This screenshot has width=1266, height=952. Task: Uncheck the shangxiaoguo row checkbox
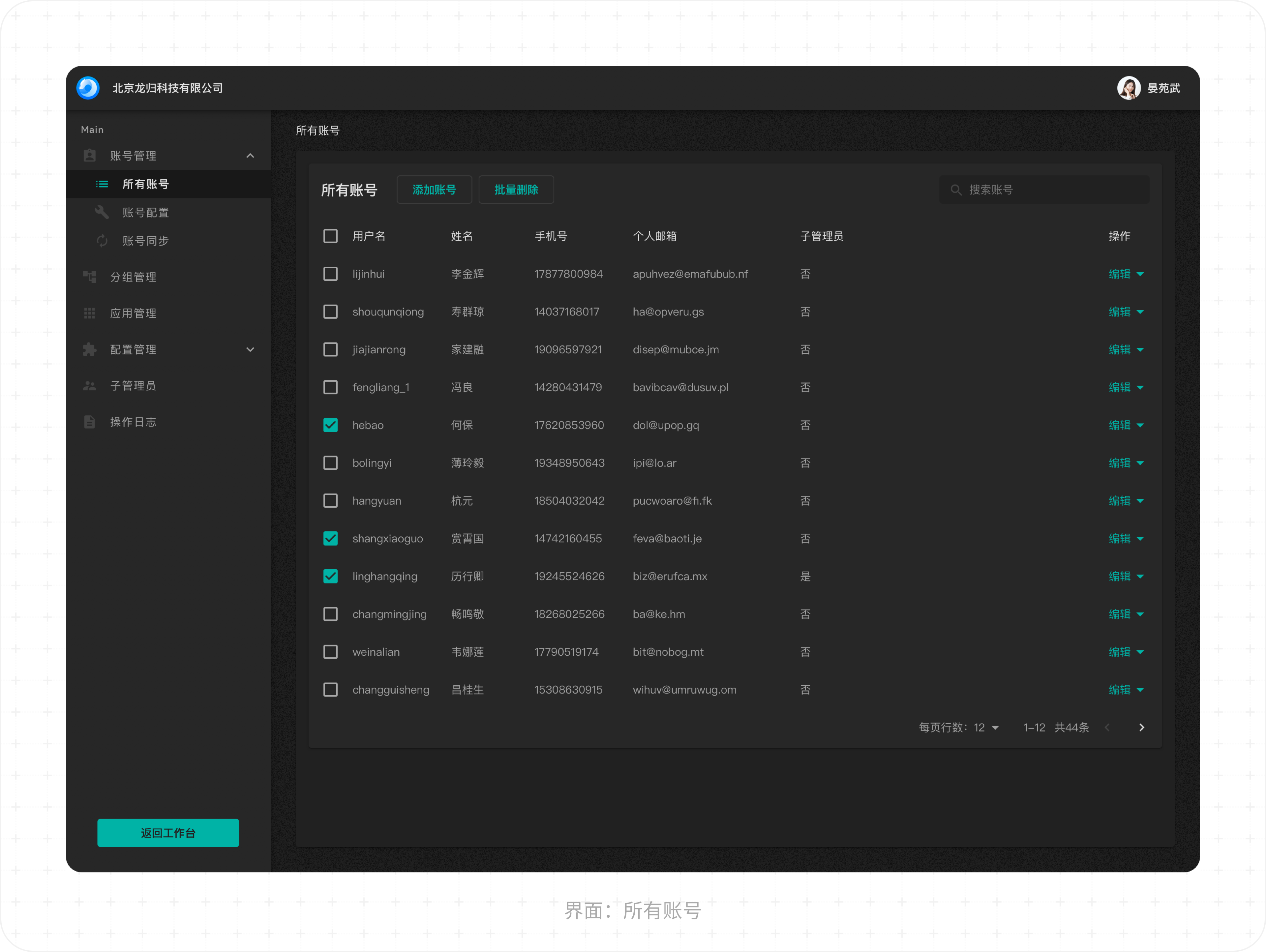point(330,538)
